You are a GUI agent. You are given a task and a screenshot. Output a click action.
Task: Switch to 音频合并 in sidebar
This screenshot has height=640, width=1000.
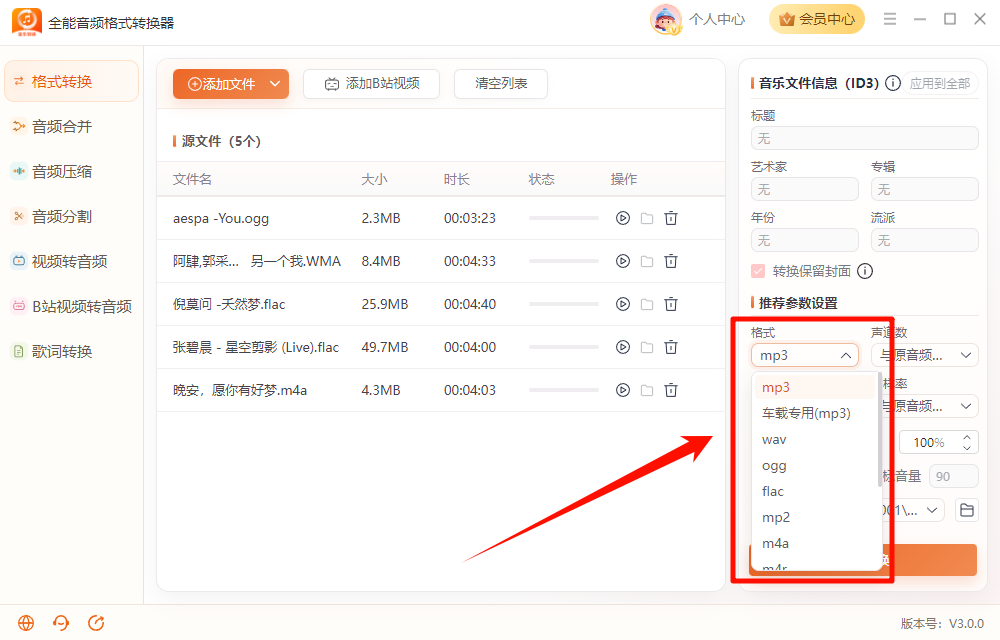pyautogui.click(x=71, y=127)
